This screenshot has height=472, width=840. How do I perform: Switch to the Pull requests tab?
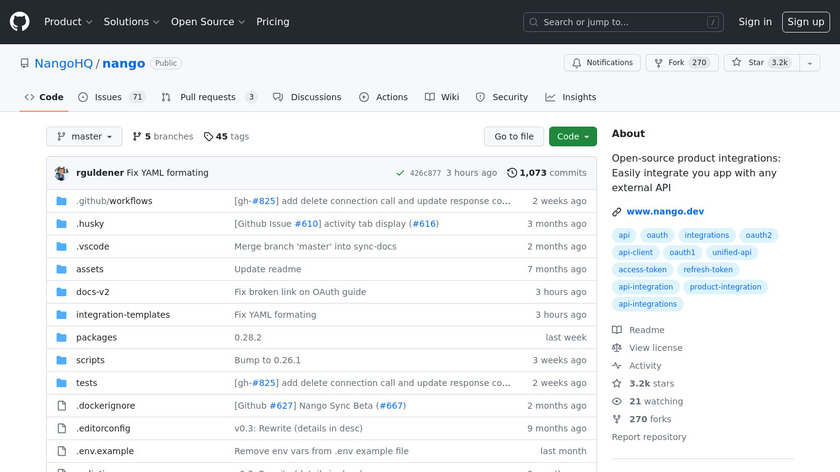(209, 97)
